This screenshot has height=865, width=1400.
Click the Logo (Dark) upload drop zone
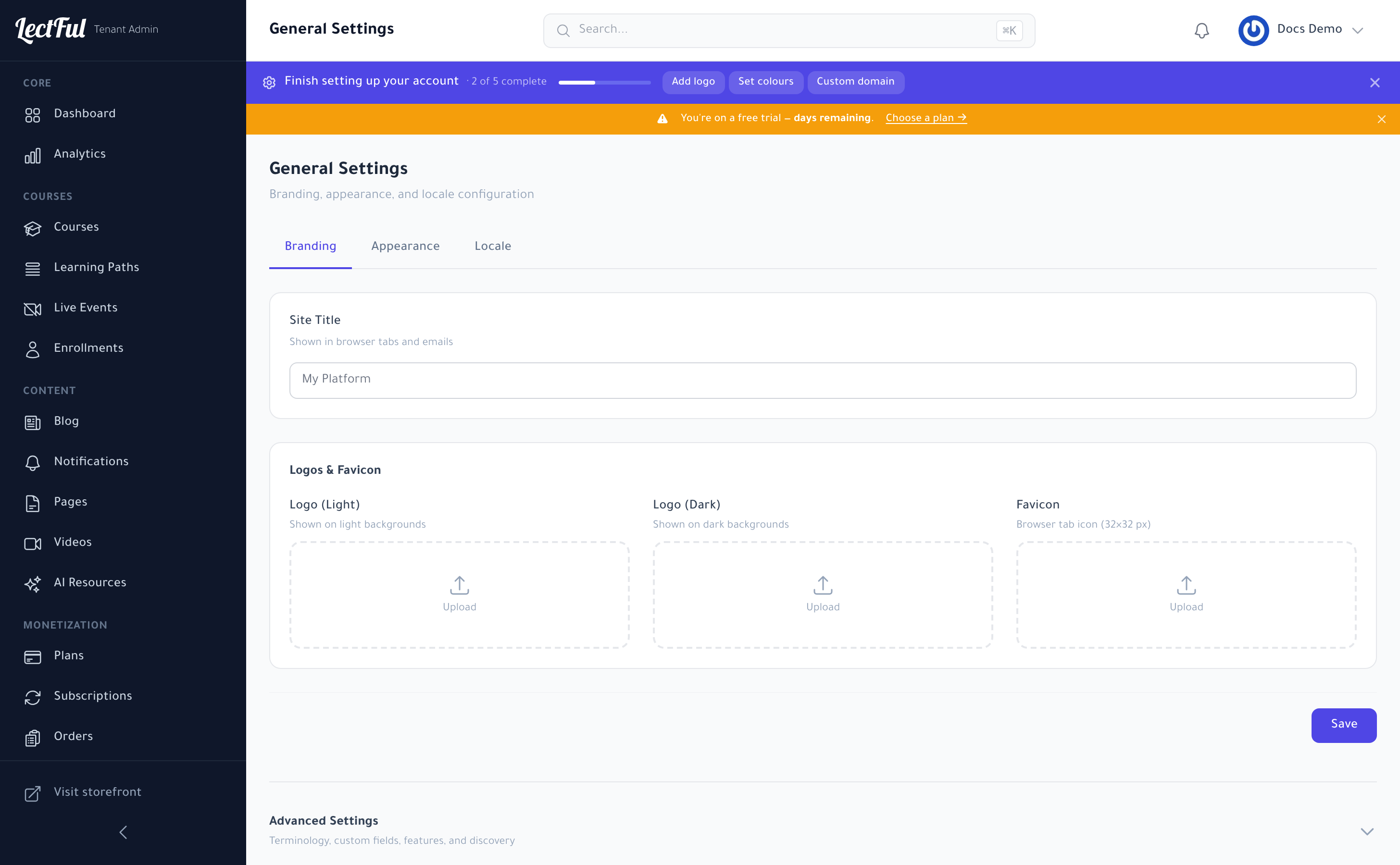point(823,595)
